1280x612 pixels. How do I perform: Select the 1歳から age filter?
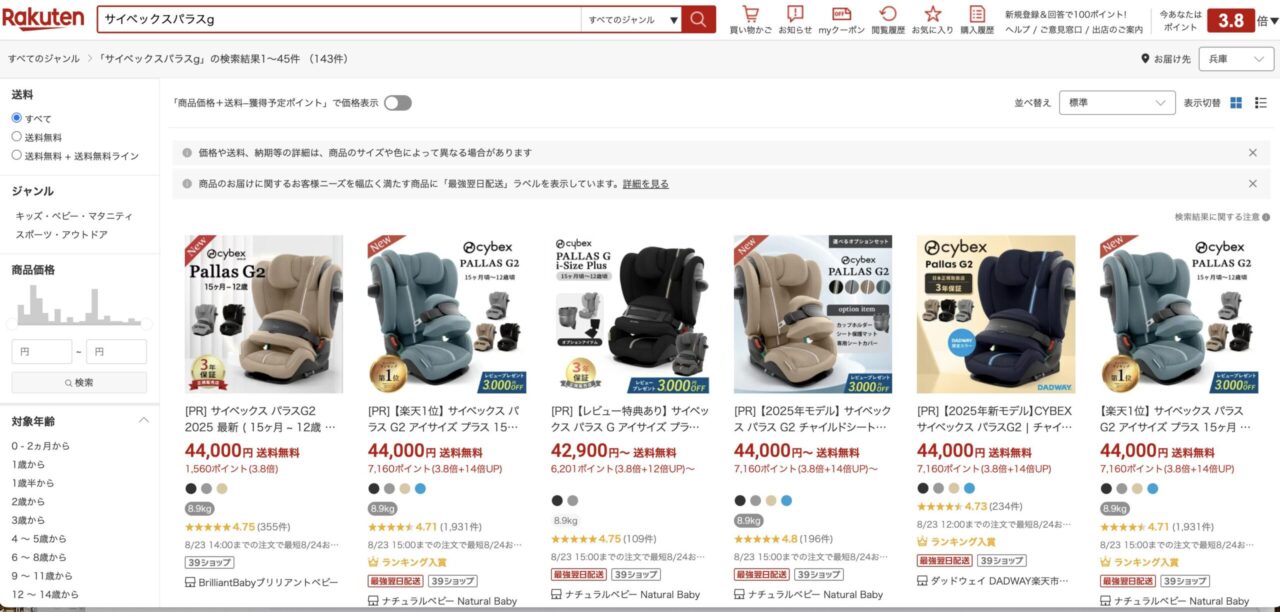28,464
